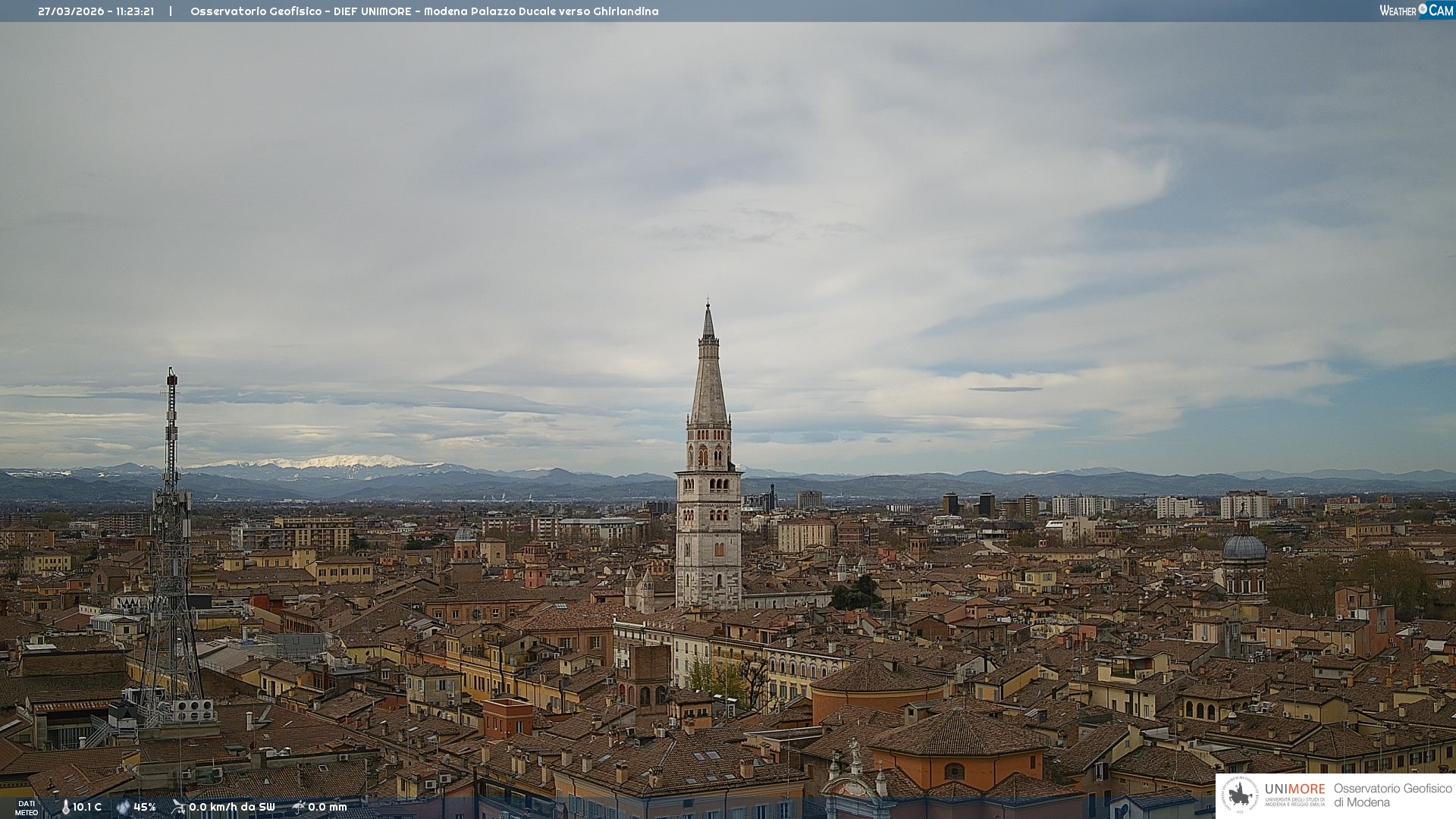Click the camera lens in the WeatherCam logo
1456x819 pixels.
pyautogui.click(x=1423, y=9)
